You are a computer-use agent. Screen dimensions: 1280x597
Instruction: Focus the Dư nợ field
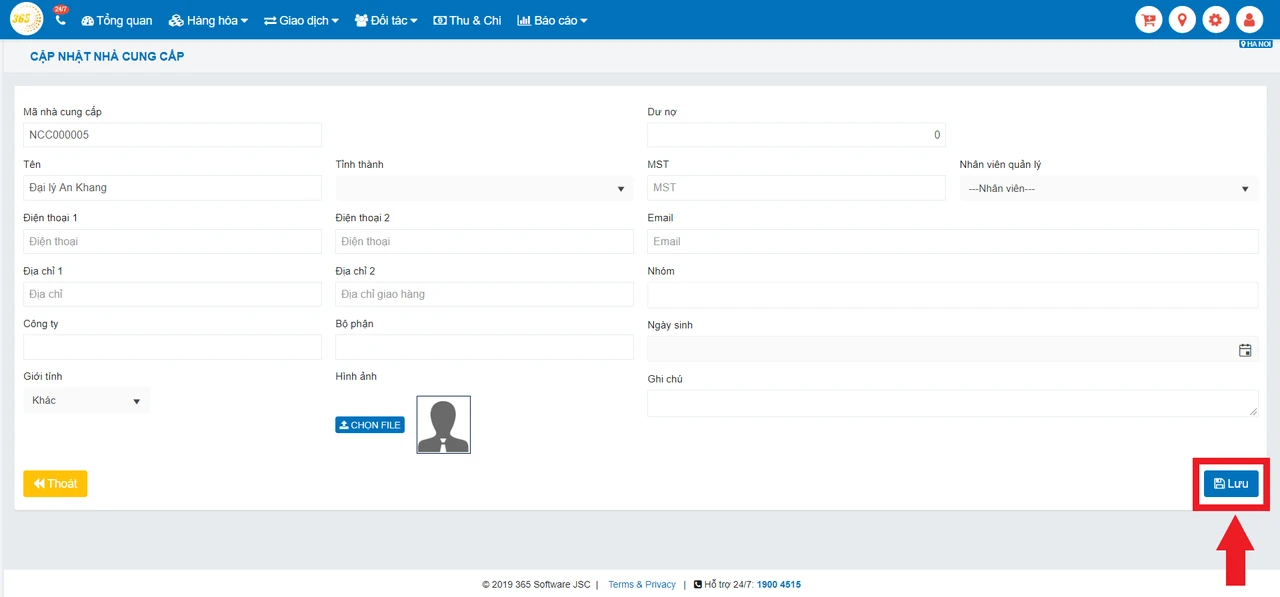[796, 135]
